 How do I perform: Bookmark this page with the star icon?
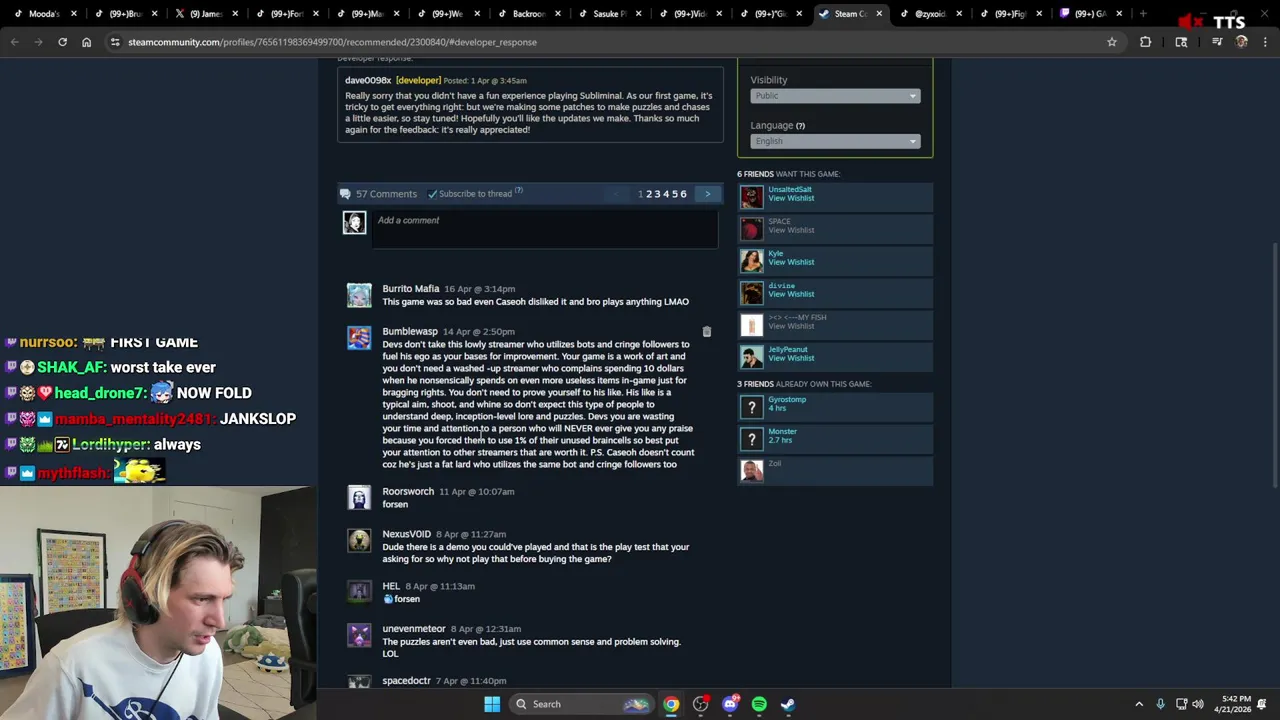click(1111, 42)
